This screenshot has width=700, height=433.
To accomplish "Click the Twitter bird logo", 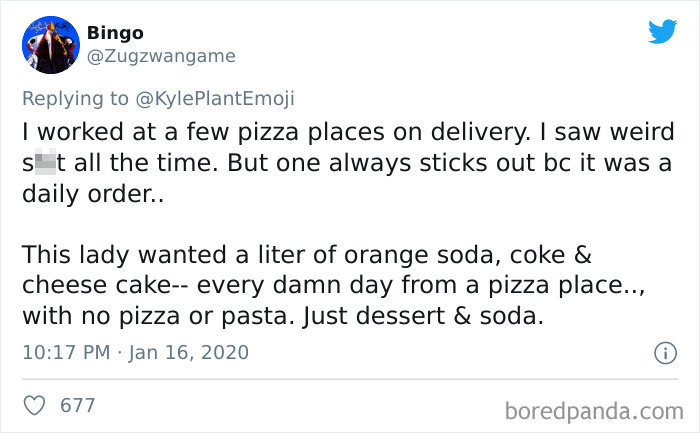I will tap(662, 32).
